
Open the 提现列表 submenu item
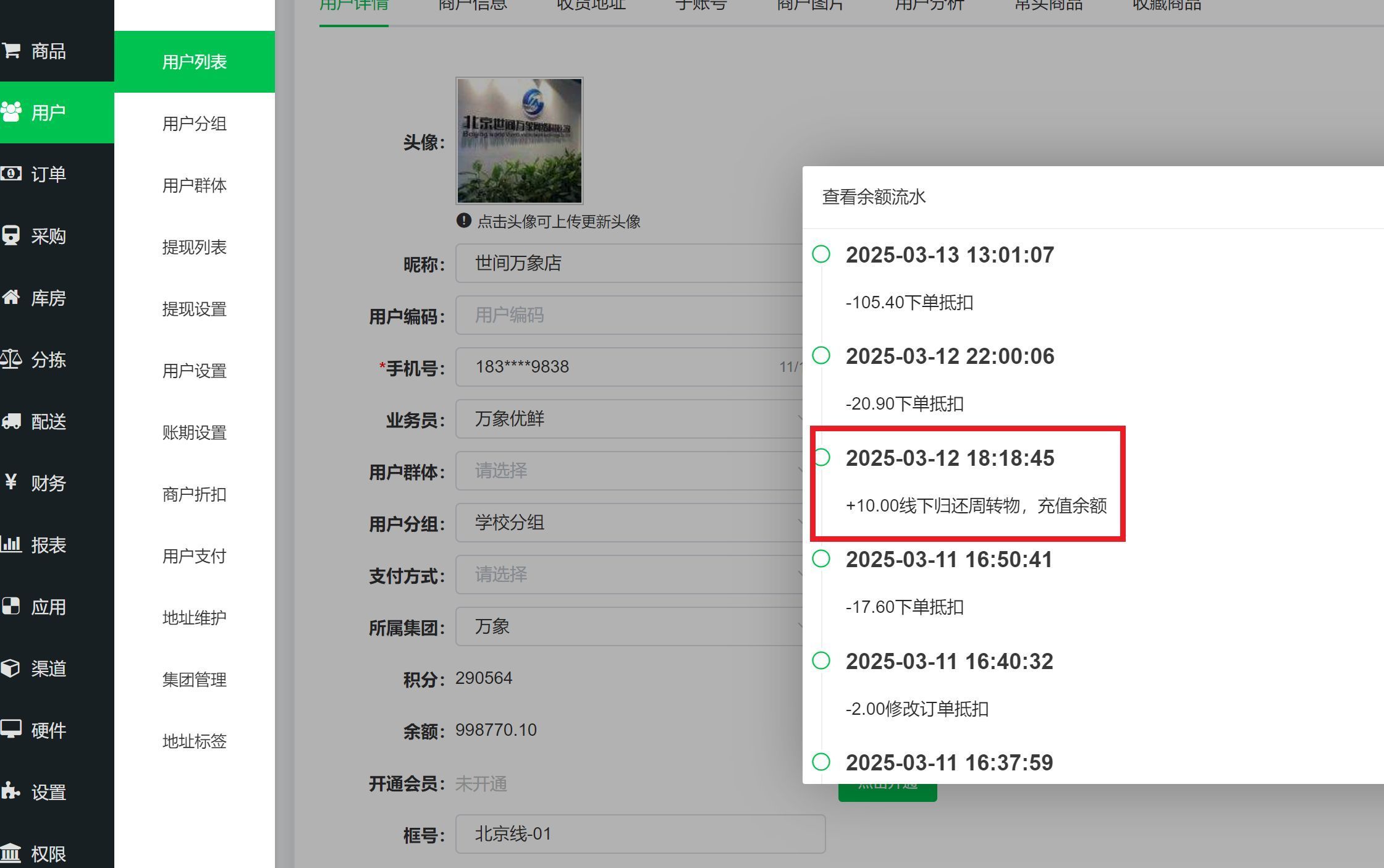(x=194, y=247)
